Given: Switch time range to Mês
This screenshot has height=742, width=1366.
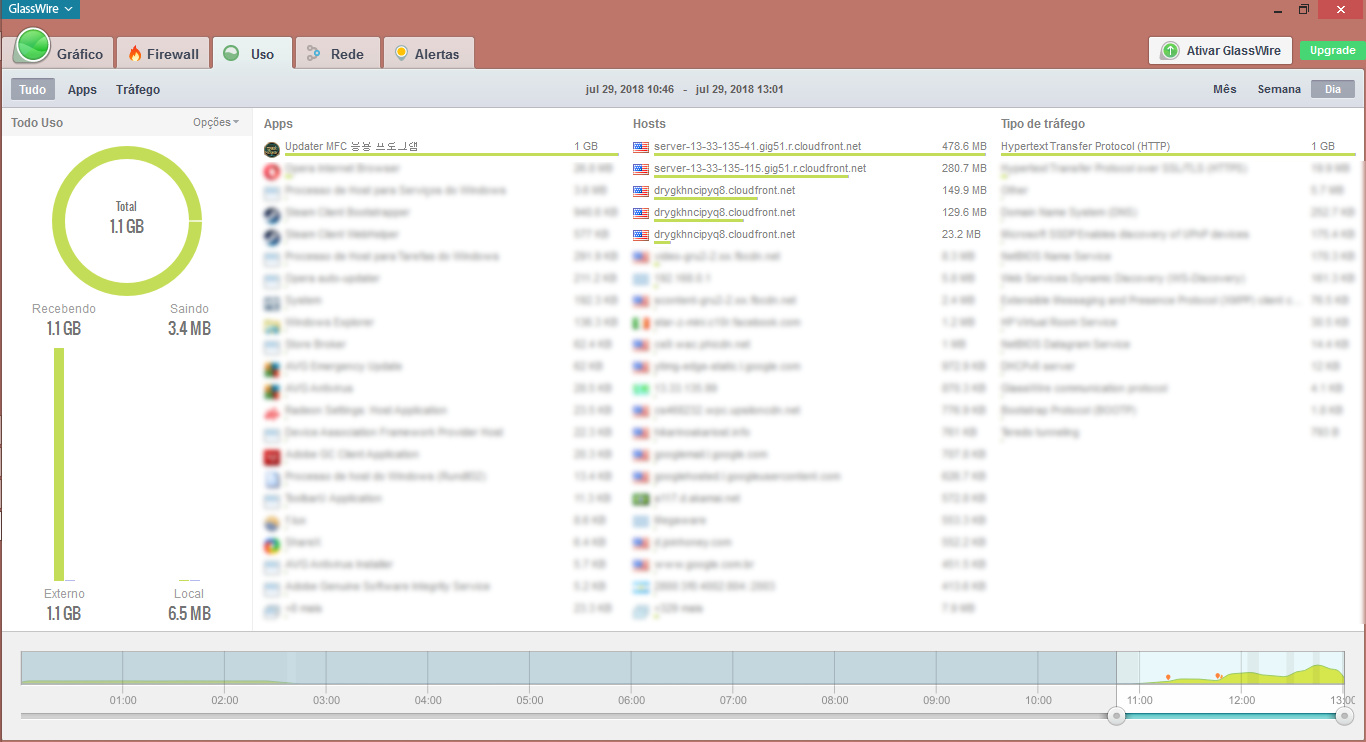Looking at the screenshot, I should tap(1224, 89).
